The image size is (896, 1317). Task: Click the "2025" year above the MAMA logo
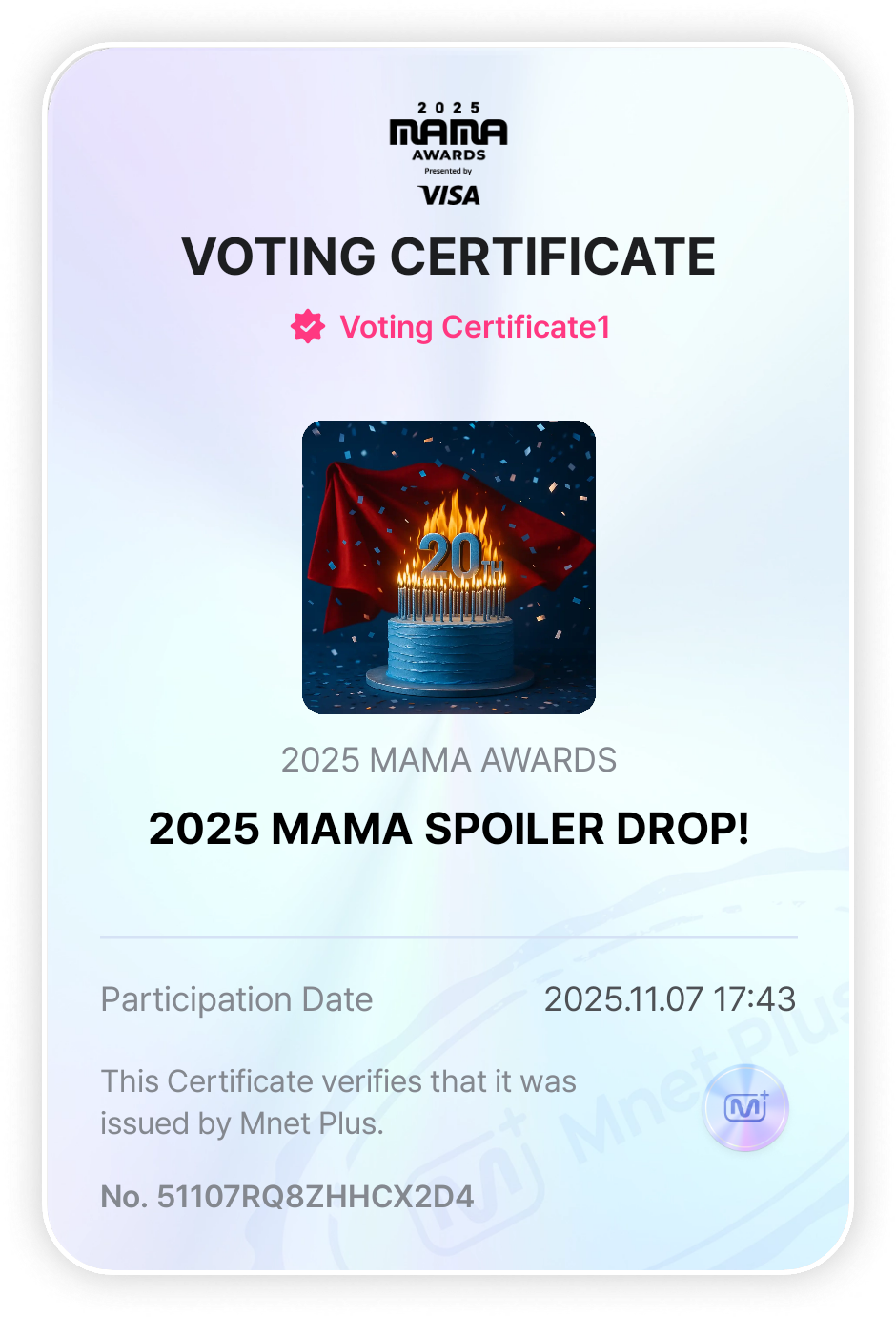(448, 108)
